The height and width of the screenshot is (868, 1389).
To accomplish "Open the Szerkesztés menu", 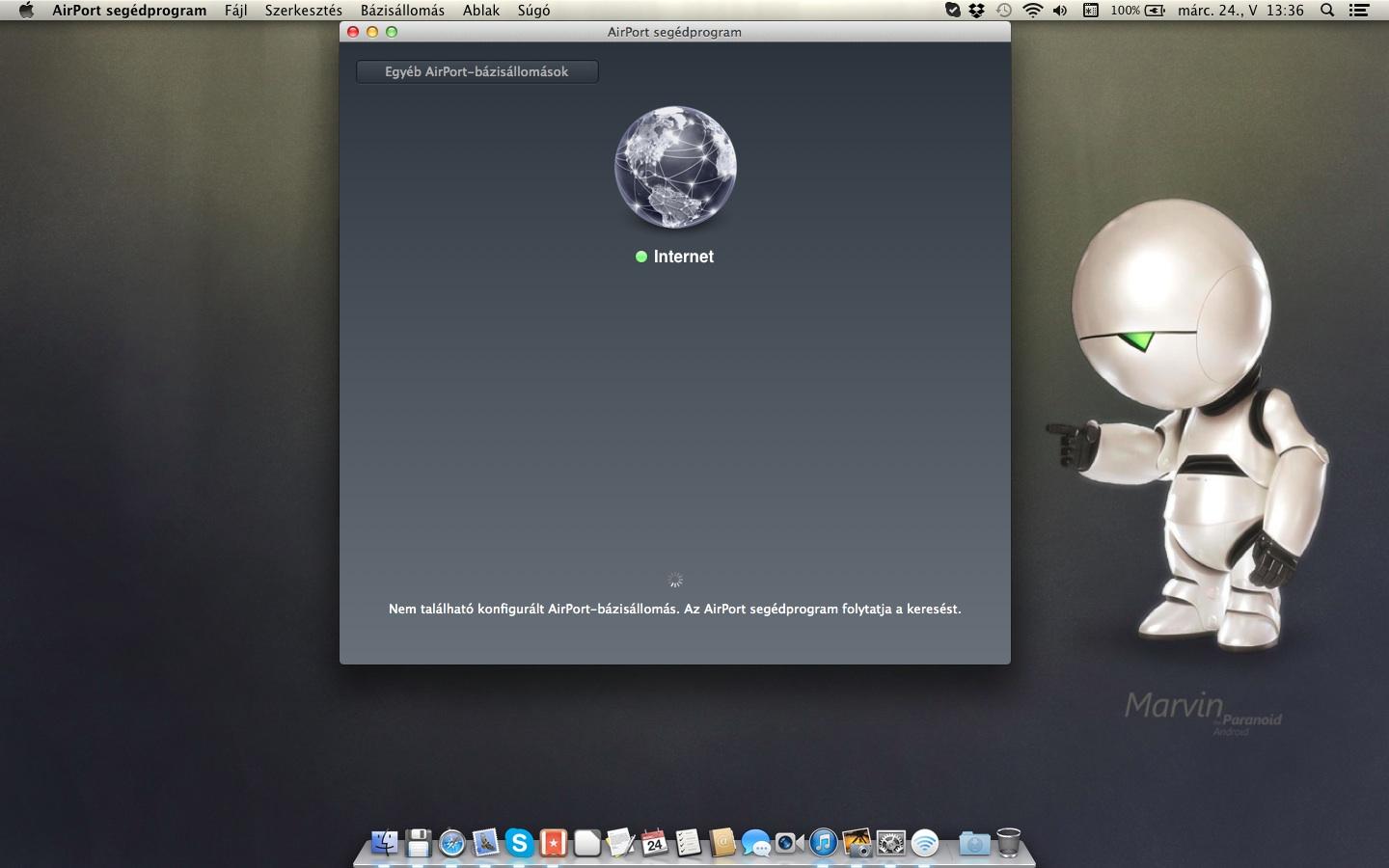I will (304, 11).
